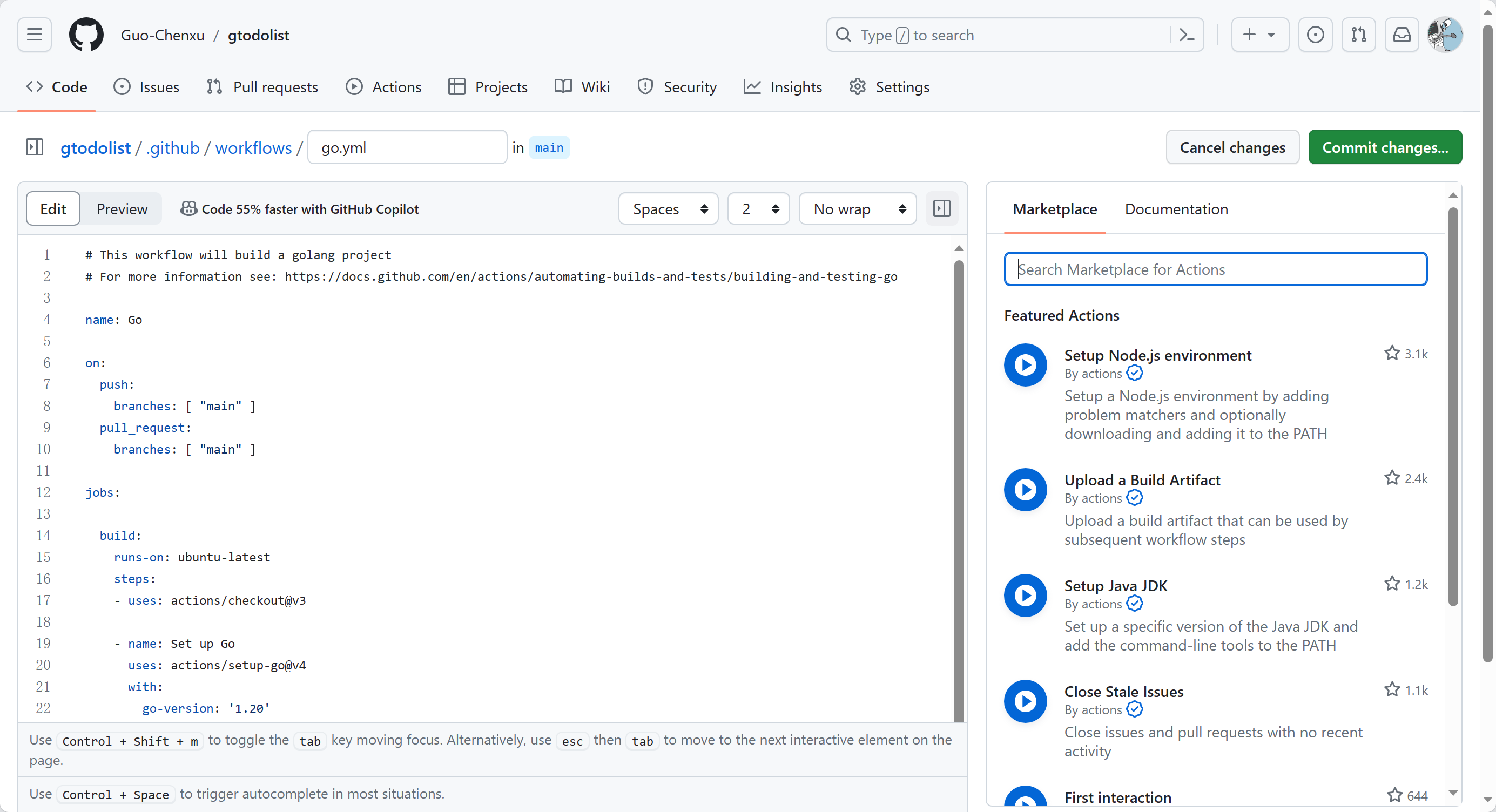
Task: Click star icon for First interaction
Action: pos(1394,795)
